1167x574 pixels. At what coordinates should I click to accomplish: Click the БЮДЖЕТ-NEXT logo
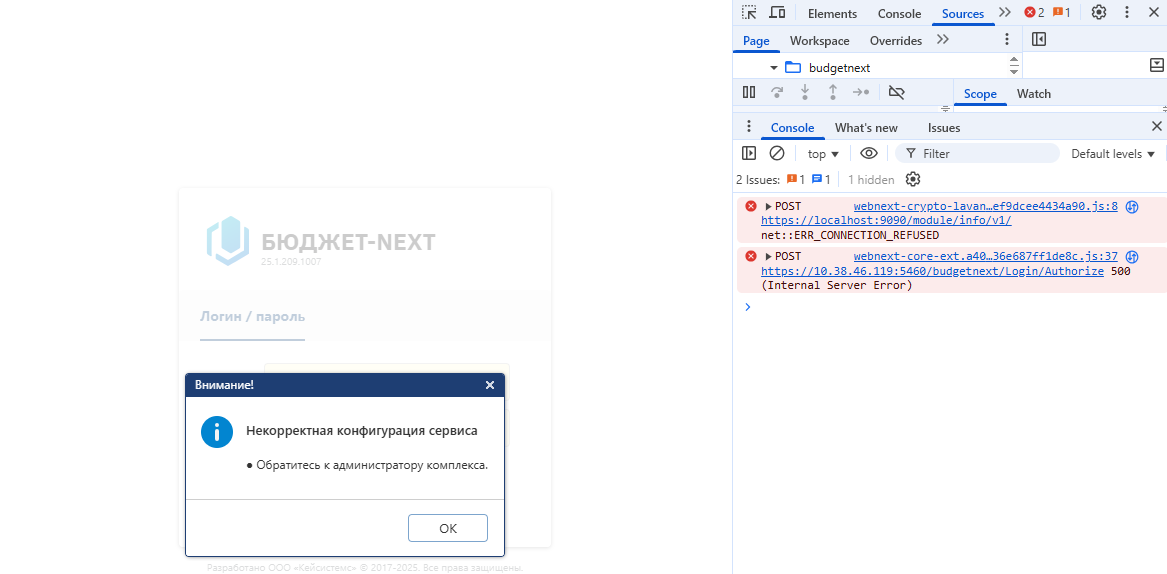[x=321, y=242]
